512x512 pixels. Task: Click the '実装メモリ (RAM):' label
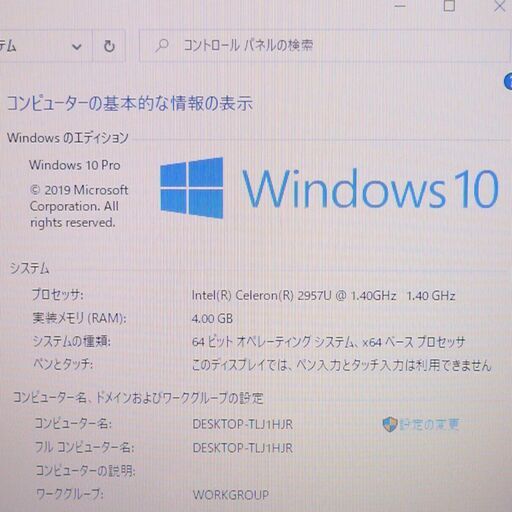tap(79, 318)
